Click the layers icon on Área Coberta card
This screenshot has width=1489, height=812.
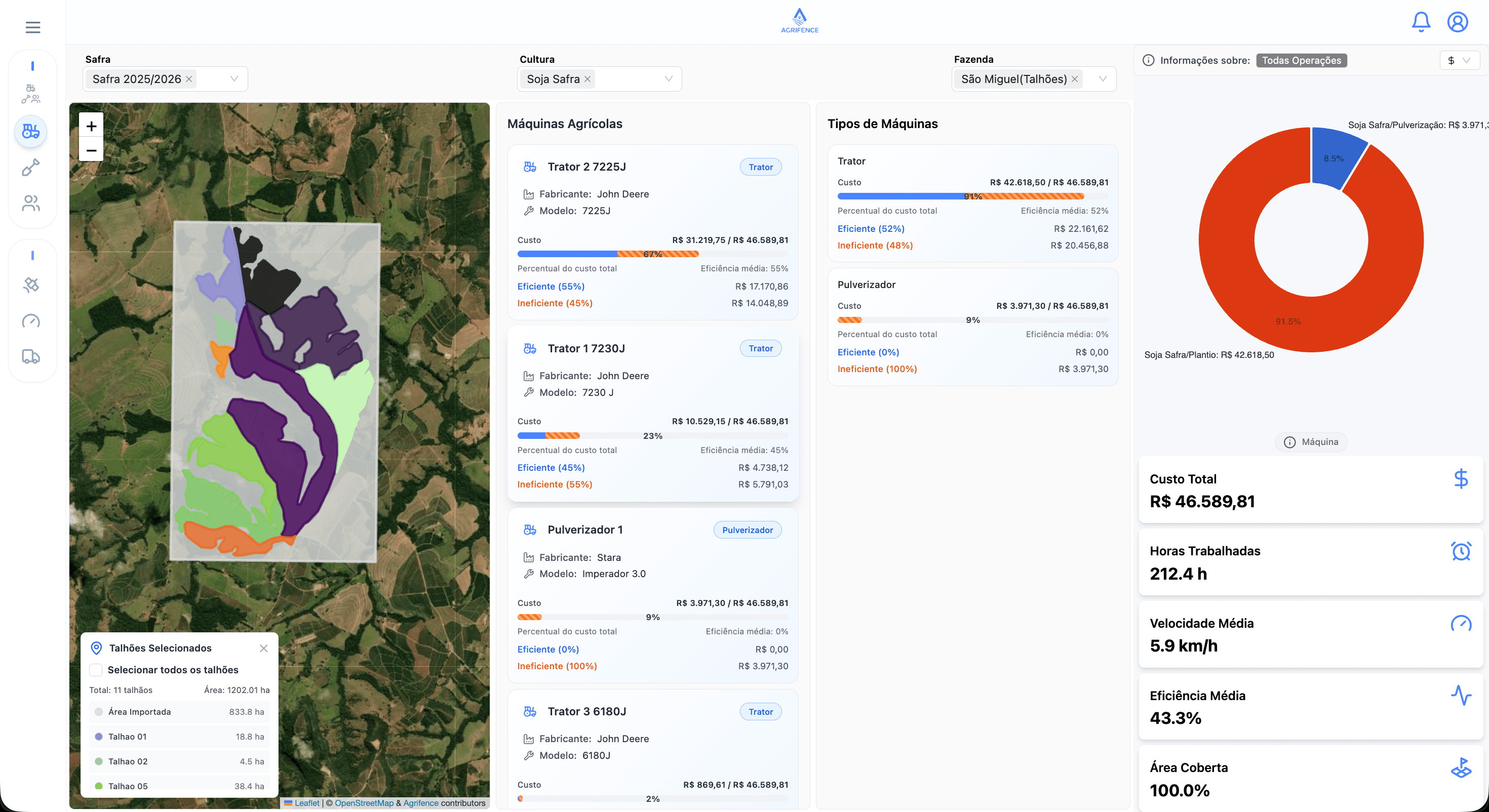pos(1461,768)
